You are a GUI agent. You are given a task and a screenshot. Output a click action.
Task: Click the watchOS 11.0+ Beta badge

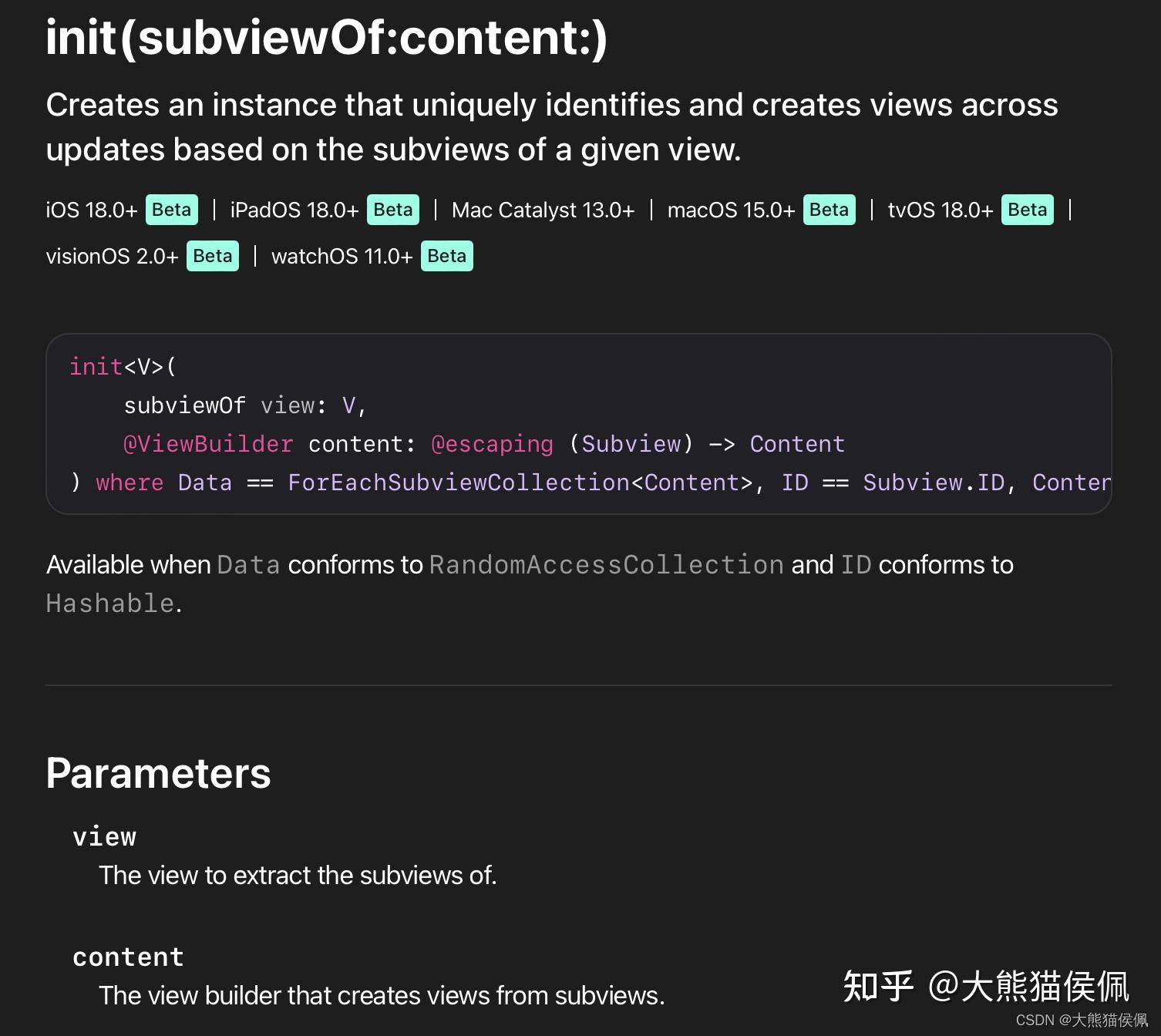pos(446,255)
